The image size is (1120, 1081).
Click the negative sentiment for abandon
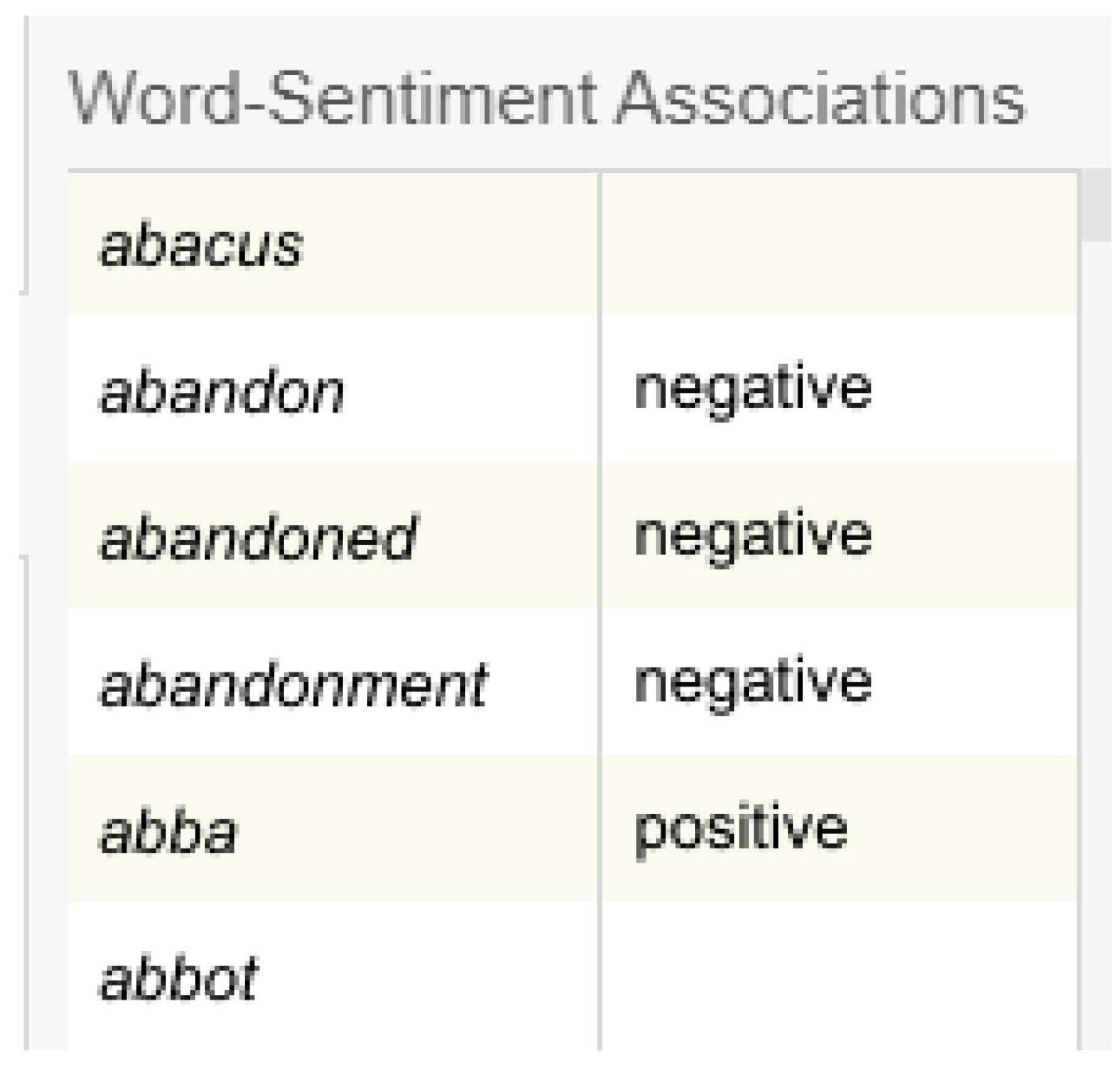tap(753, 389)
